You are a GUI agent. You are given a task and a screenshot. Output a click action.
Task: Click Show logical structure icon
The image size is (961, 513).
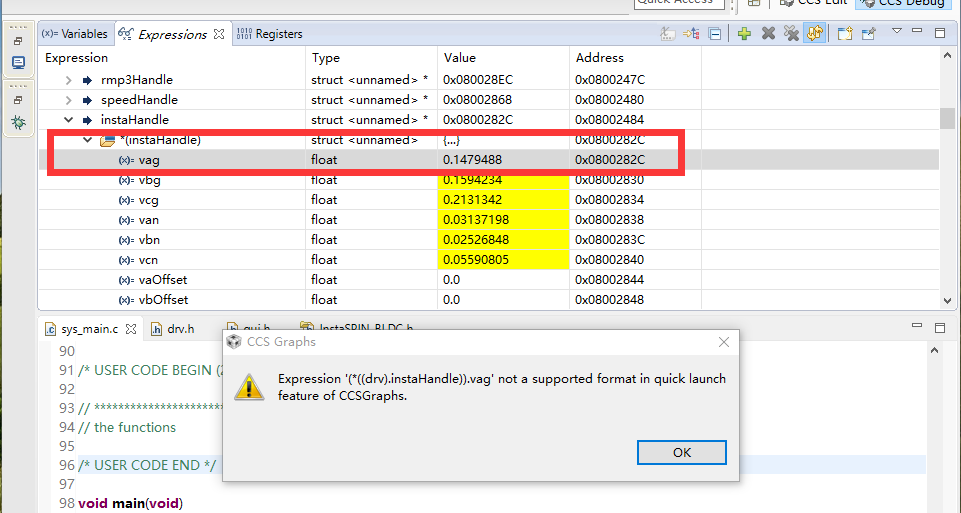click(691, 34)
